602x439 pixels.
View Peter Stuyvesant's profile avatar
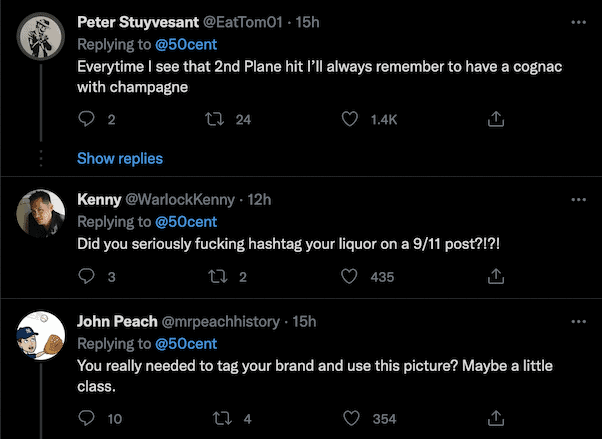click(40, 38)
